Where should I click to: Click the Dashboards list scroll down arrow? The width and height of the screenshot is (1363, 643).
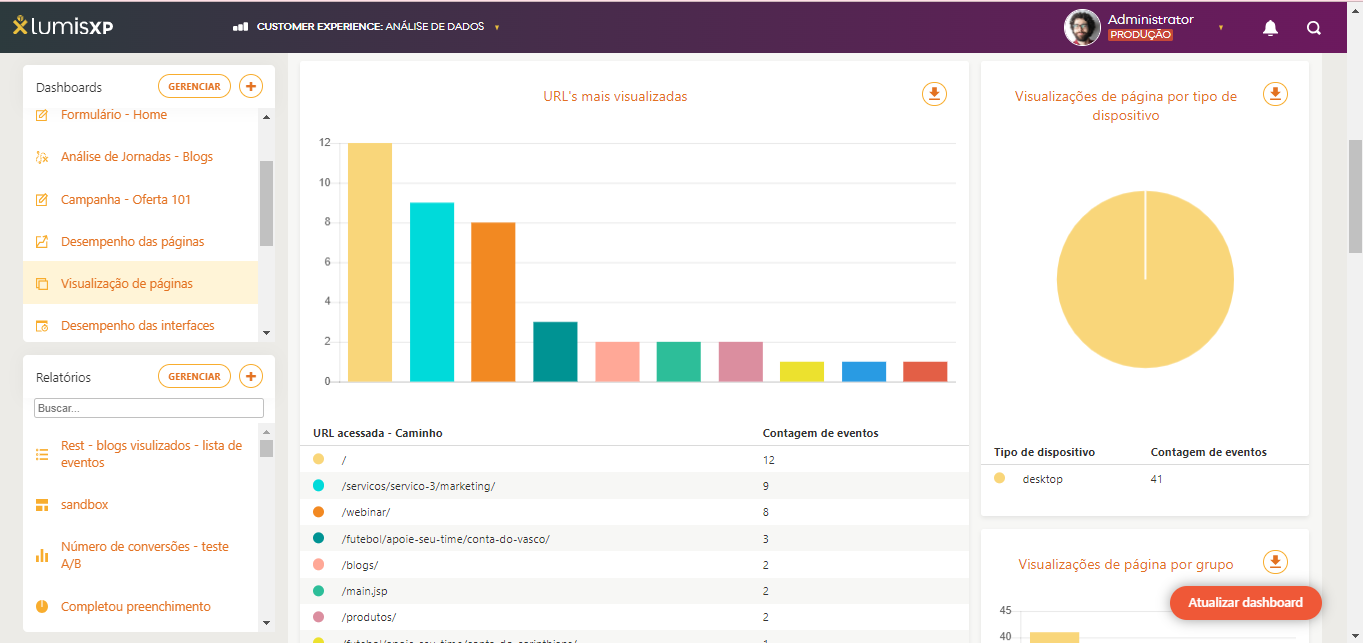[266, 333]
